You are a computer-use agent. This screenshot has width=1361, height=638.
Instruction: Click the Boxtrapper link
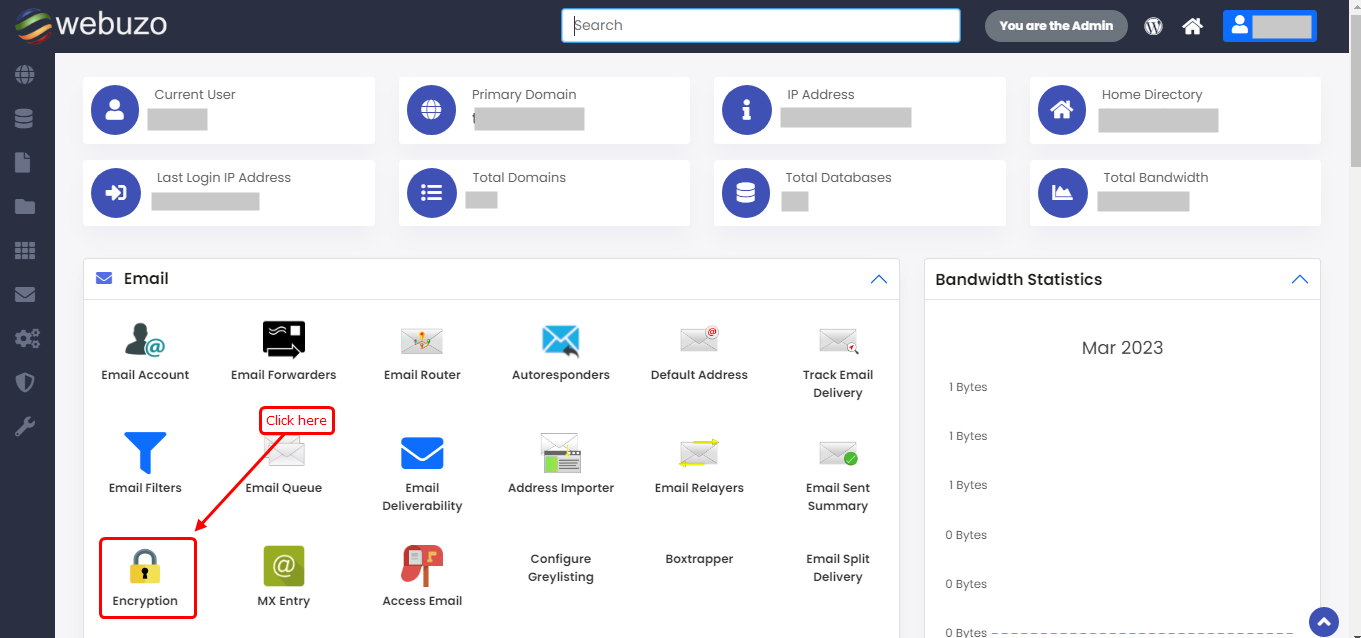tap(699, 559)
